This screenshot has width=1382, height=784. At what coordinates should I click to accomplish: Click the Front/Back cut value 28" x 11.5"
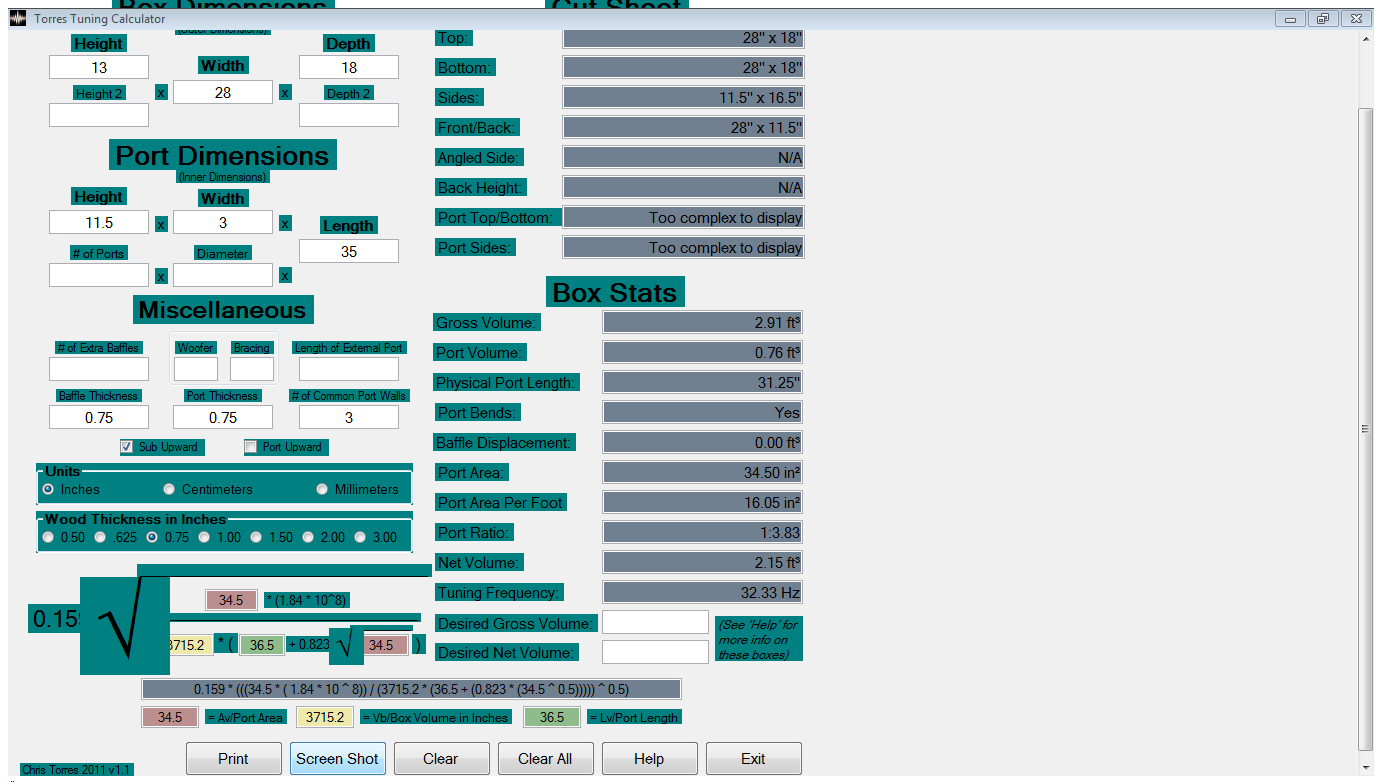[x=683, y=127]
